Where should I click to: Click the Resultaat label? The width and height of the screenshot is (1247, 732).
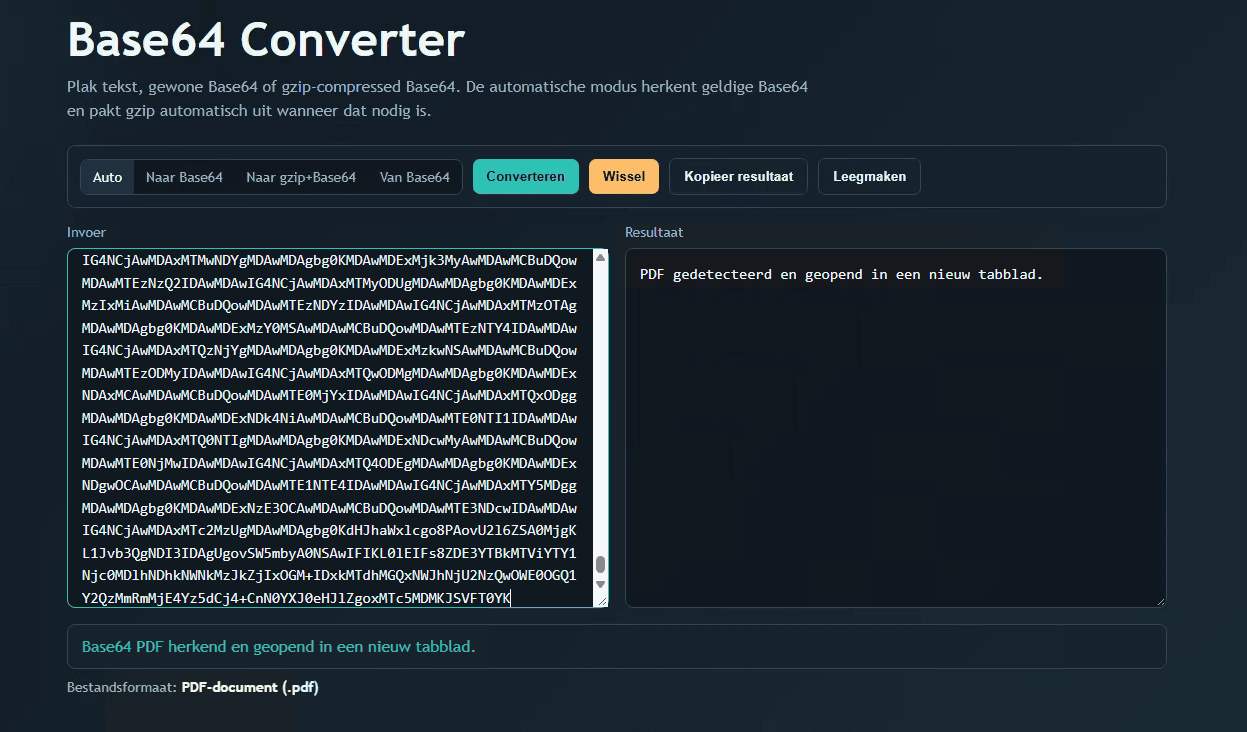click(654, 232)
